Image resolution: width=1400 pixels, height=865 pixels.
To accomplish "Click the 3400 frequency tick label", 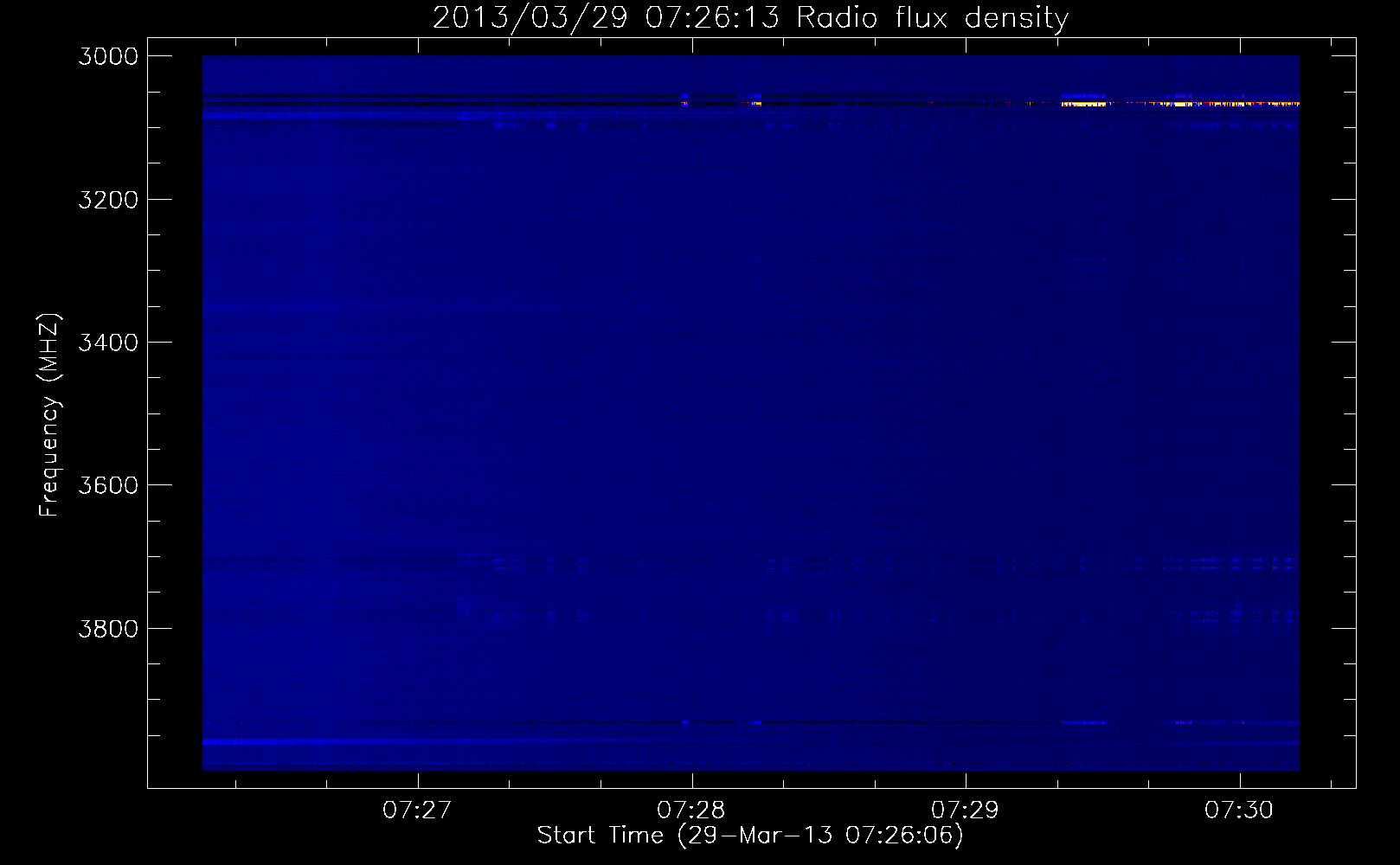I will coord(108,343).
